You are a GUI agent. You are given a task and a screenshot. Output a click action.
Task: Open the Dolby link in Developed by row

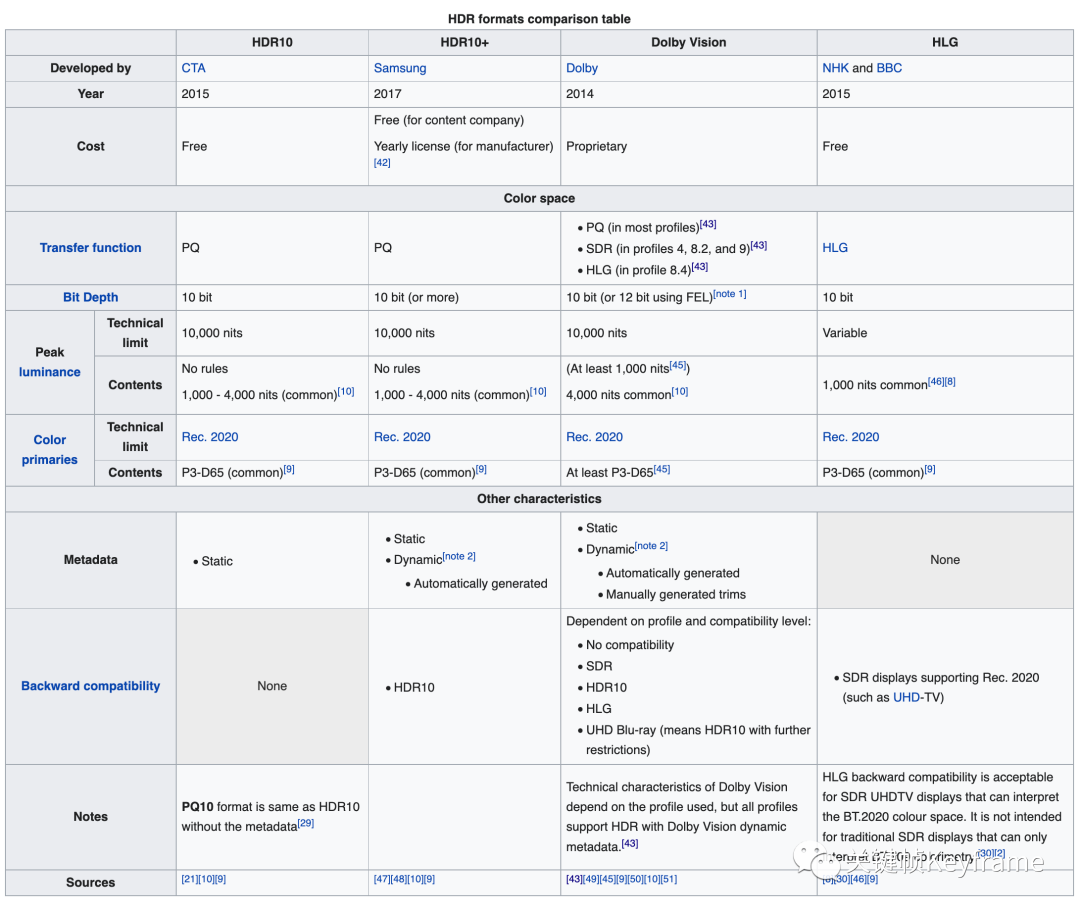pyautogui.click(x=581, y=68)
